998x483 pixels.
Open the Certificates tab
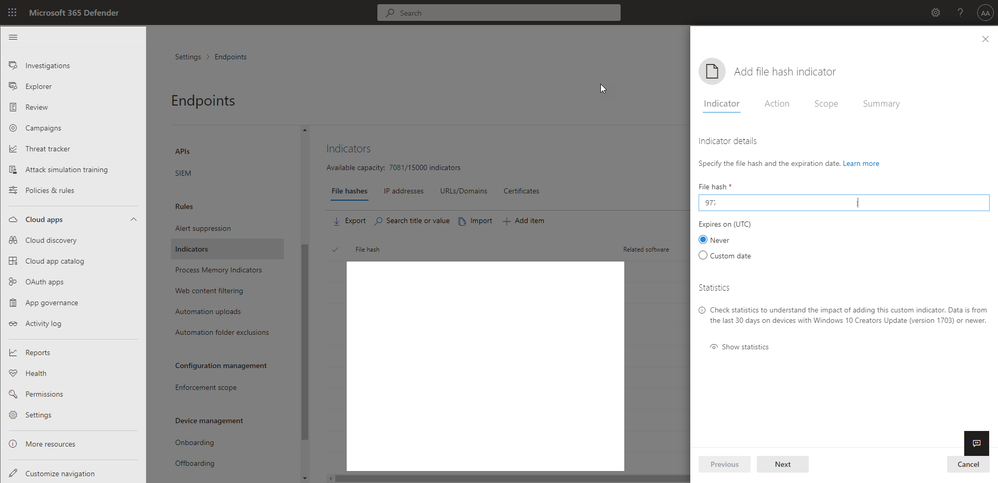point(521,191)
